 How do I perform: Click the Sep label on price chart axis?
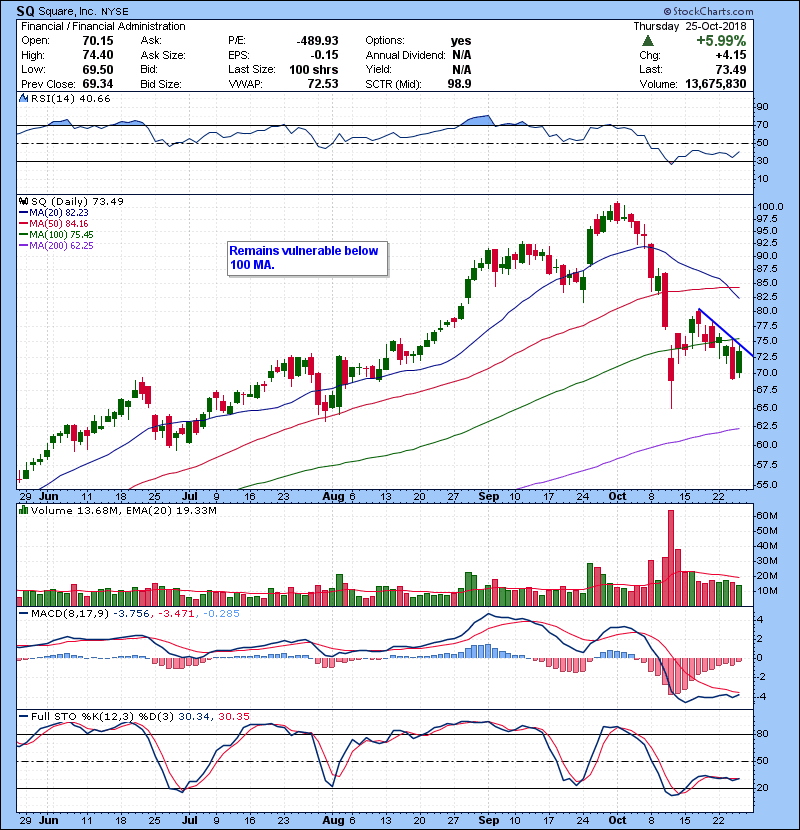tap(489, 497)
